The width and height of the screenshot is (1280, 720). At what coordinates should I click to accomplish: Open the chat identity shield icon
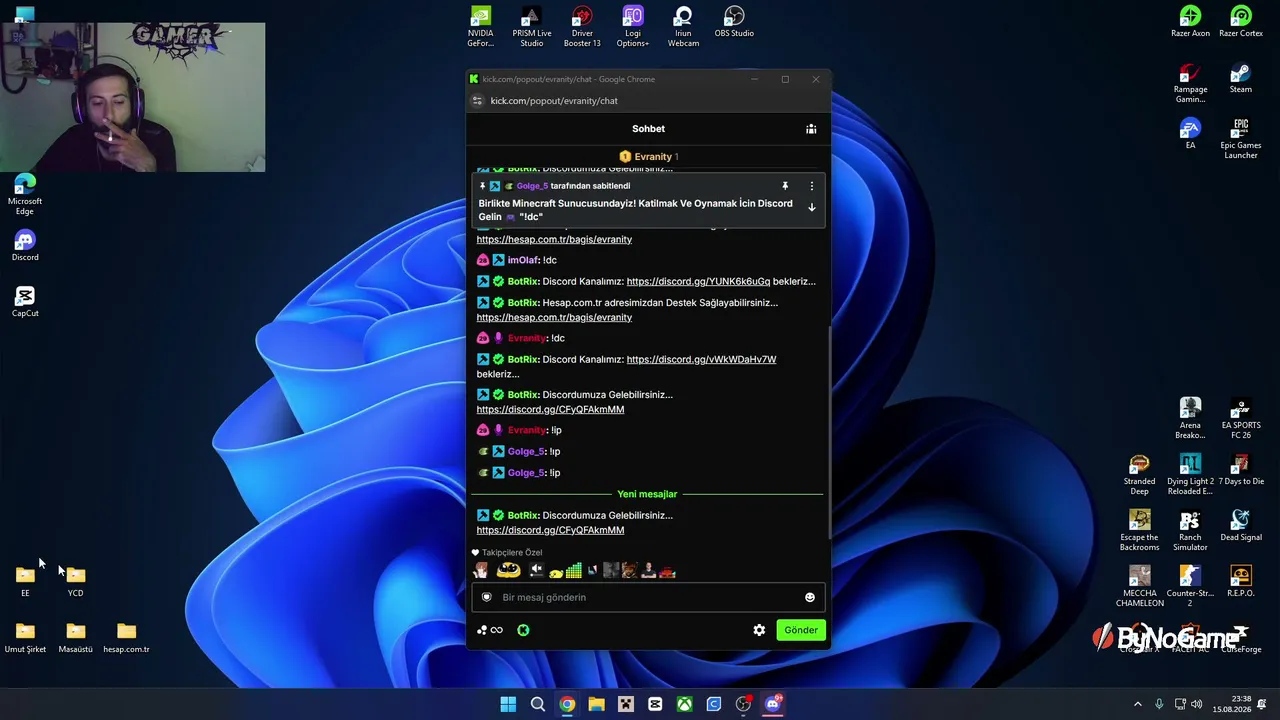487,598
